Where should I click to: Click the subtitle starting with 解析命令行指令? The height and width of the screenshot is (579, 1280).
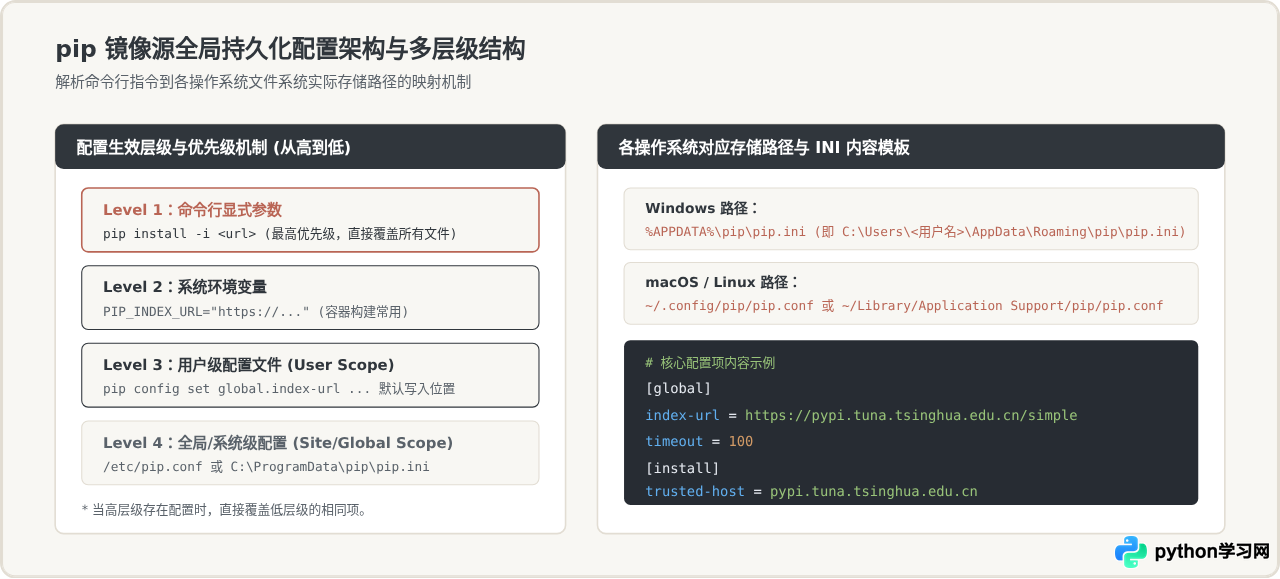coord(263,82)
